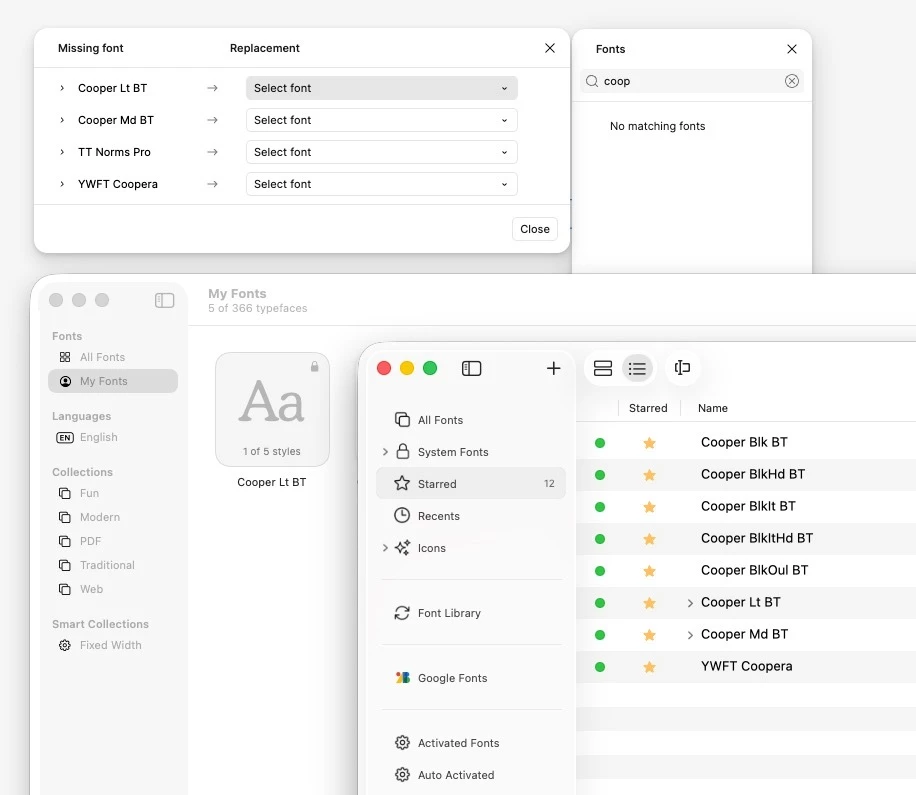This screenshot has width=916, height=795.
Task: Expand the Icons group chevron
Action: (x=385, y=548)
